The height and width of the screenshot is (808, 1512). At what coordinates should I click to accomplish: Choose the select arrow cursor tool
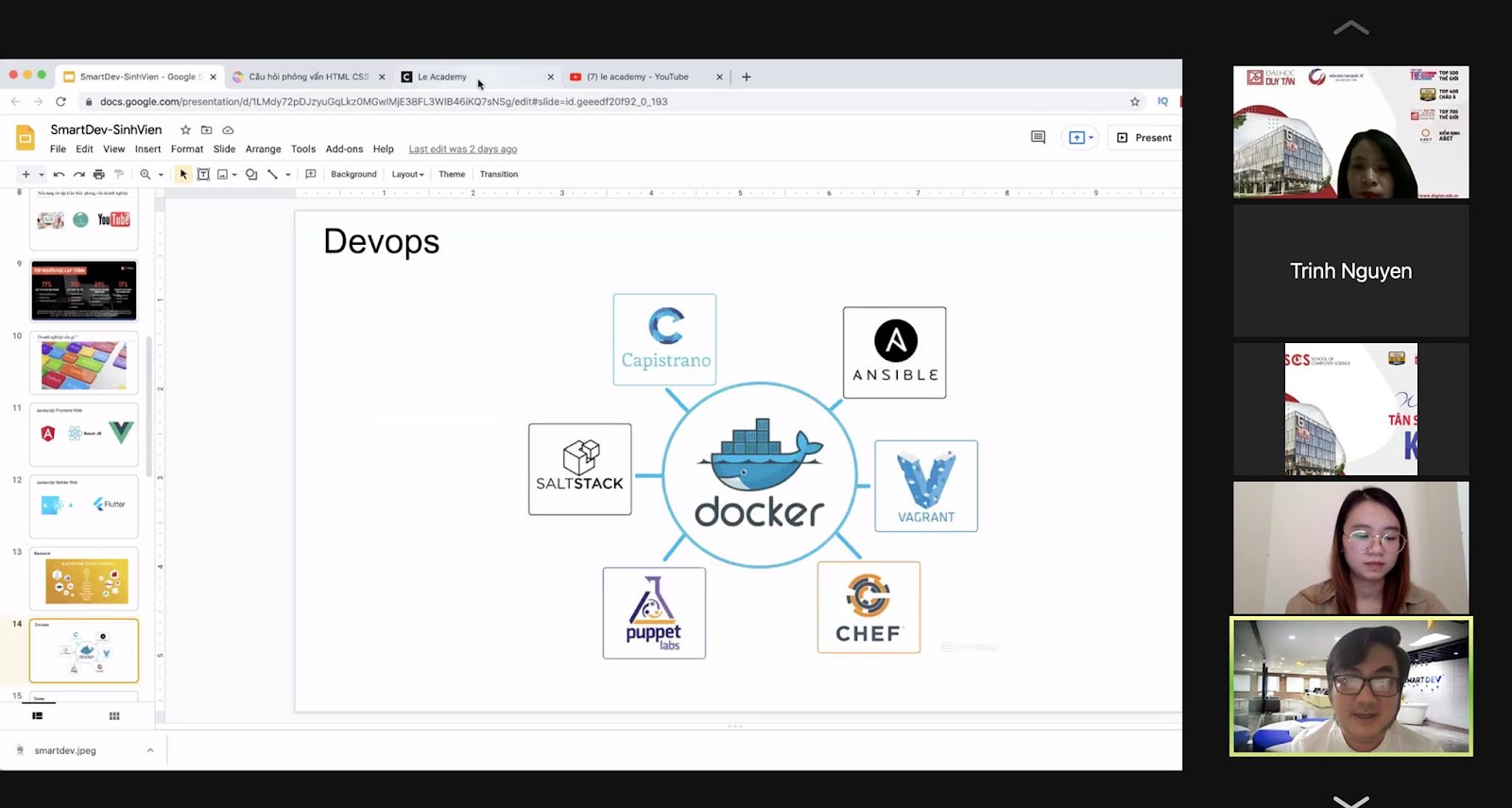(x=183, y=174)
